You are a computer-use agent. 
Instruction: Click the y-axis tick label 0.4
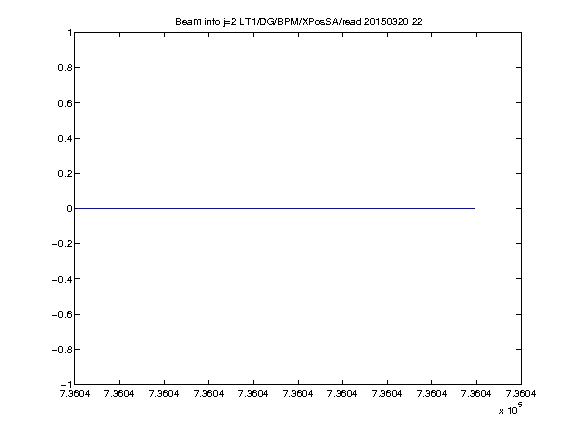[x=64, y=138]
